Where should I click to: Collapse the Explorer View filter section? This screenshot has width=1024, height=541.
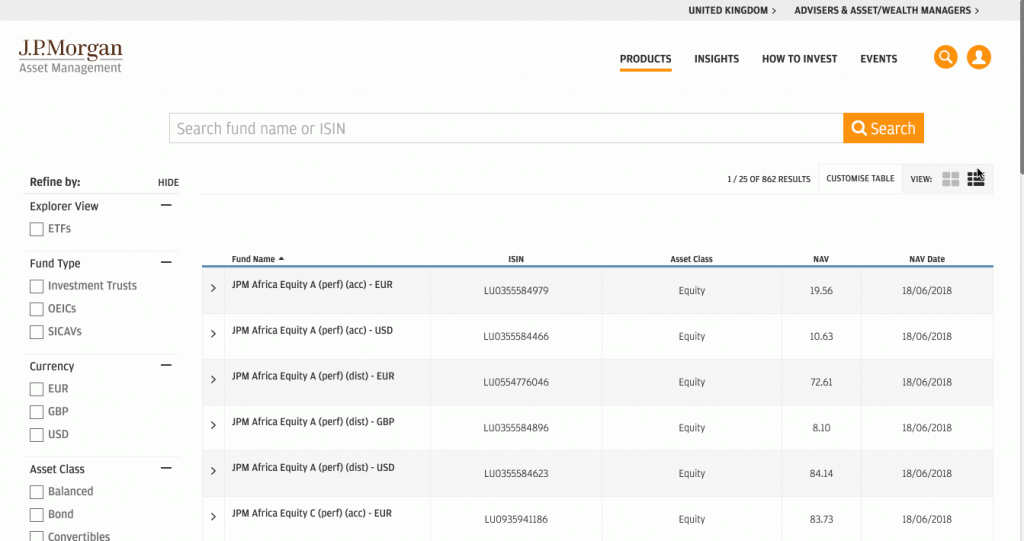pyautogui.click(x=167, y=205)
